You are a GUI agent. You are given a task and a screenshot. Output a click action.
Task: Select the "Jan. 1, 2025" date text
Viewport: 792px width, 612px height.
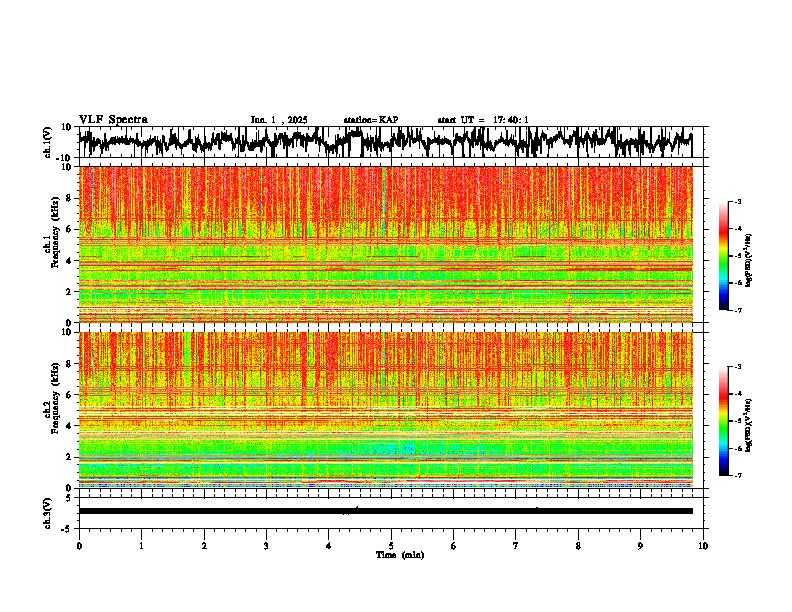pyautogui.click(x=279, y=120)
